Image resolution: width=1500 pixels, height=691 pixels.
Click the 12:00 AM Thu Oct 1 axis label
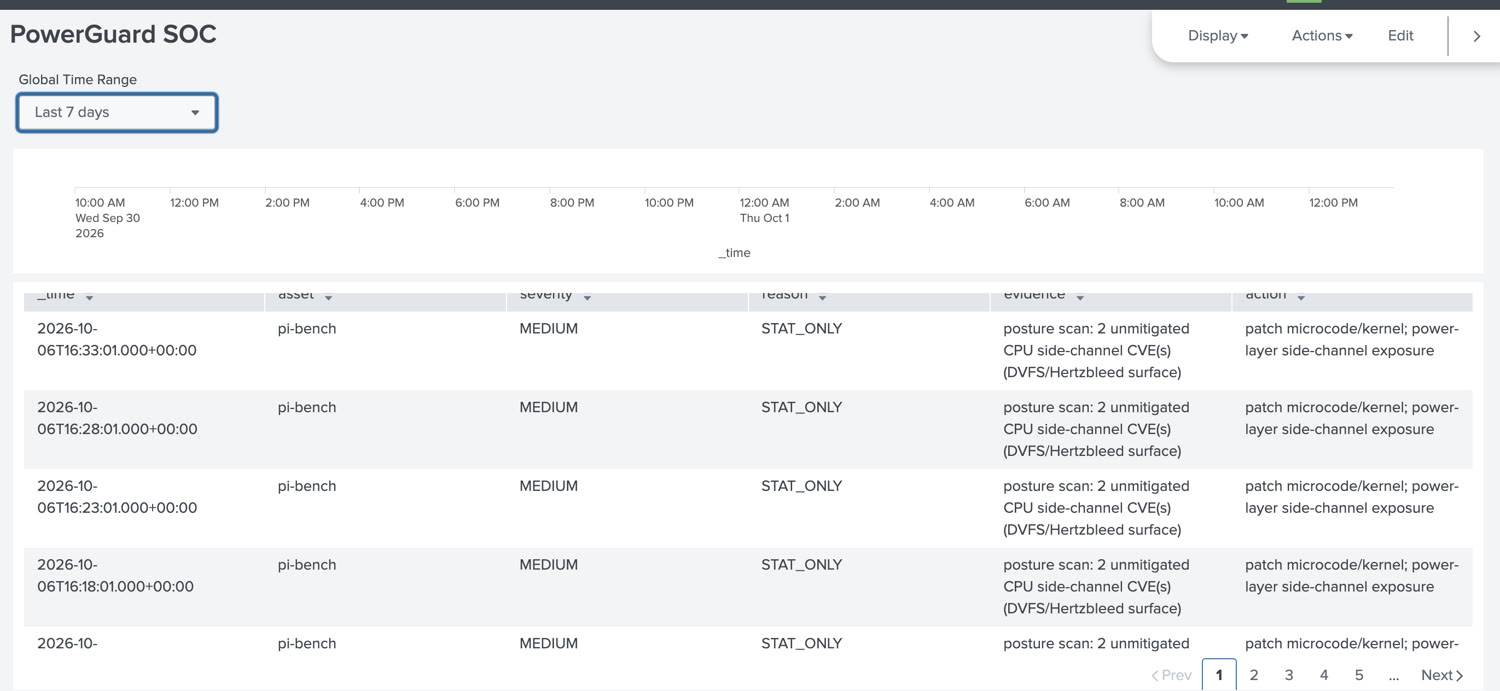pyautogui.click(x=764, y=210)
